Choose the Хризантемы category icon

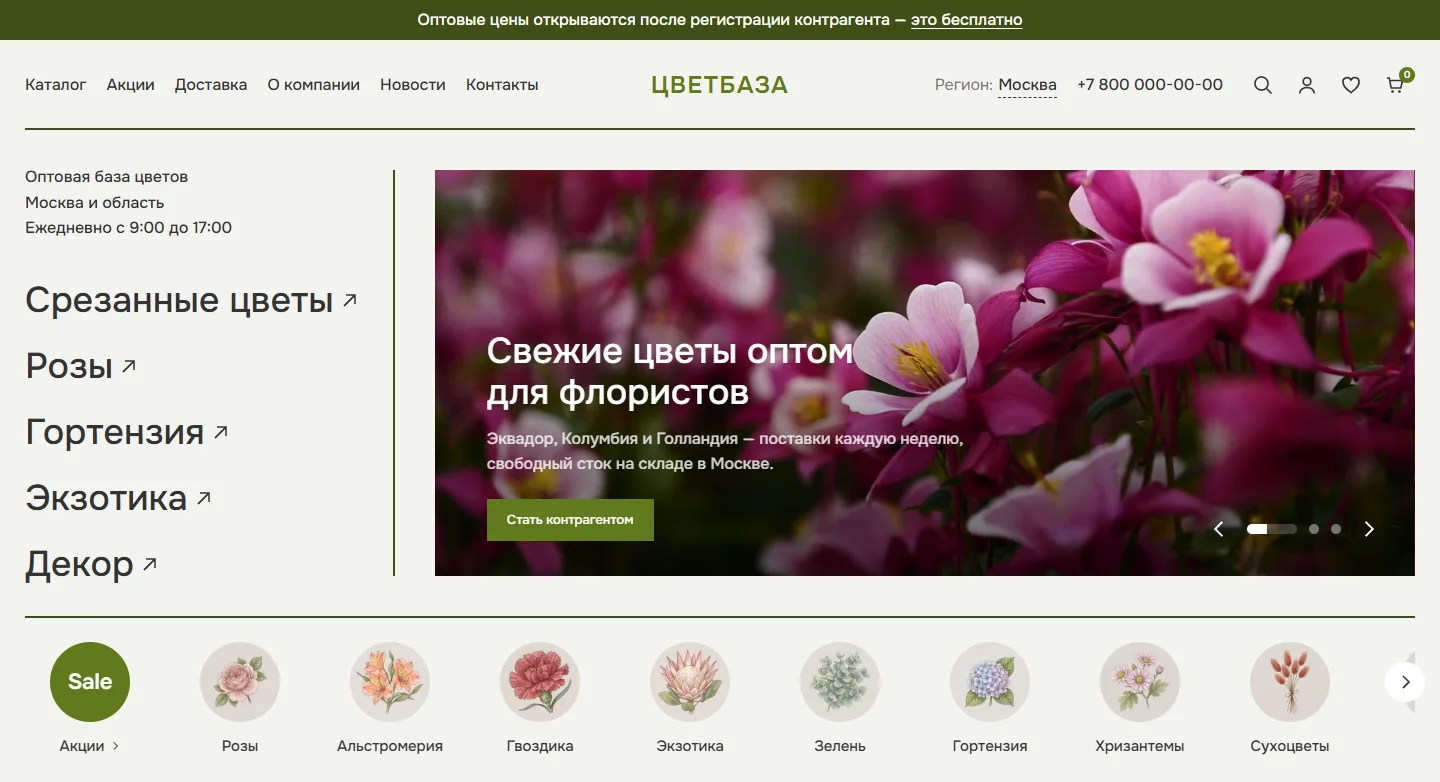pyautogui.click(x=1140, y=682)
